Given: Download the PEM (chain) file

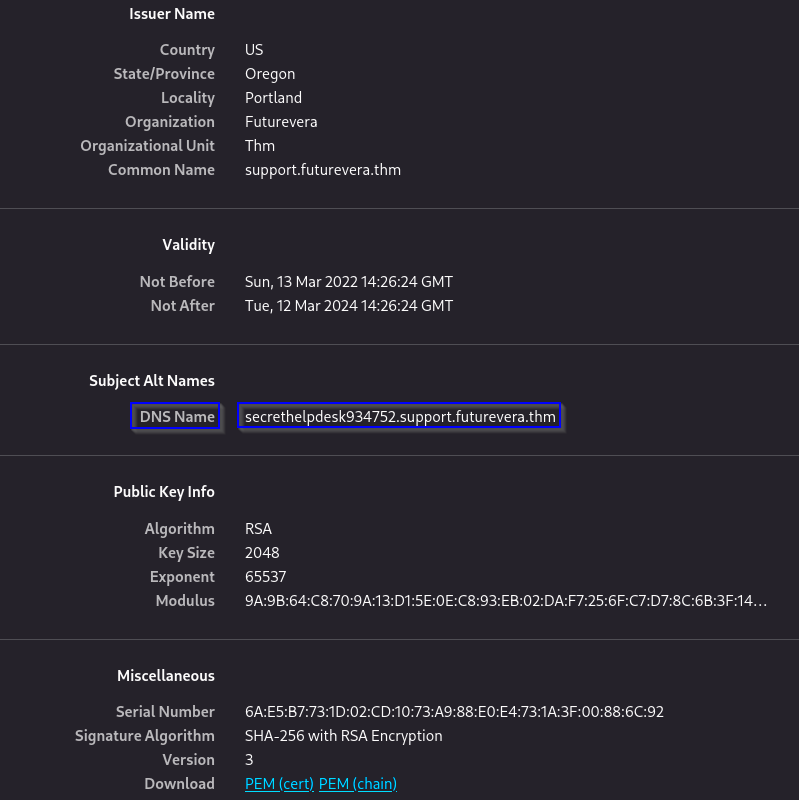Looking at the screenshot, I should [x=357, y=784].
